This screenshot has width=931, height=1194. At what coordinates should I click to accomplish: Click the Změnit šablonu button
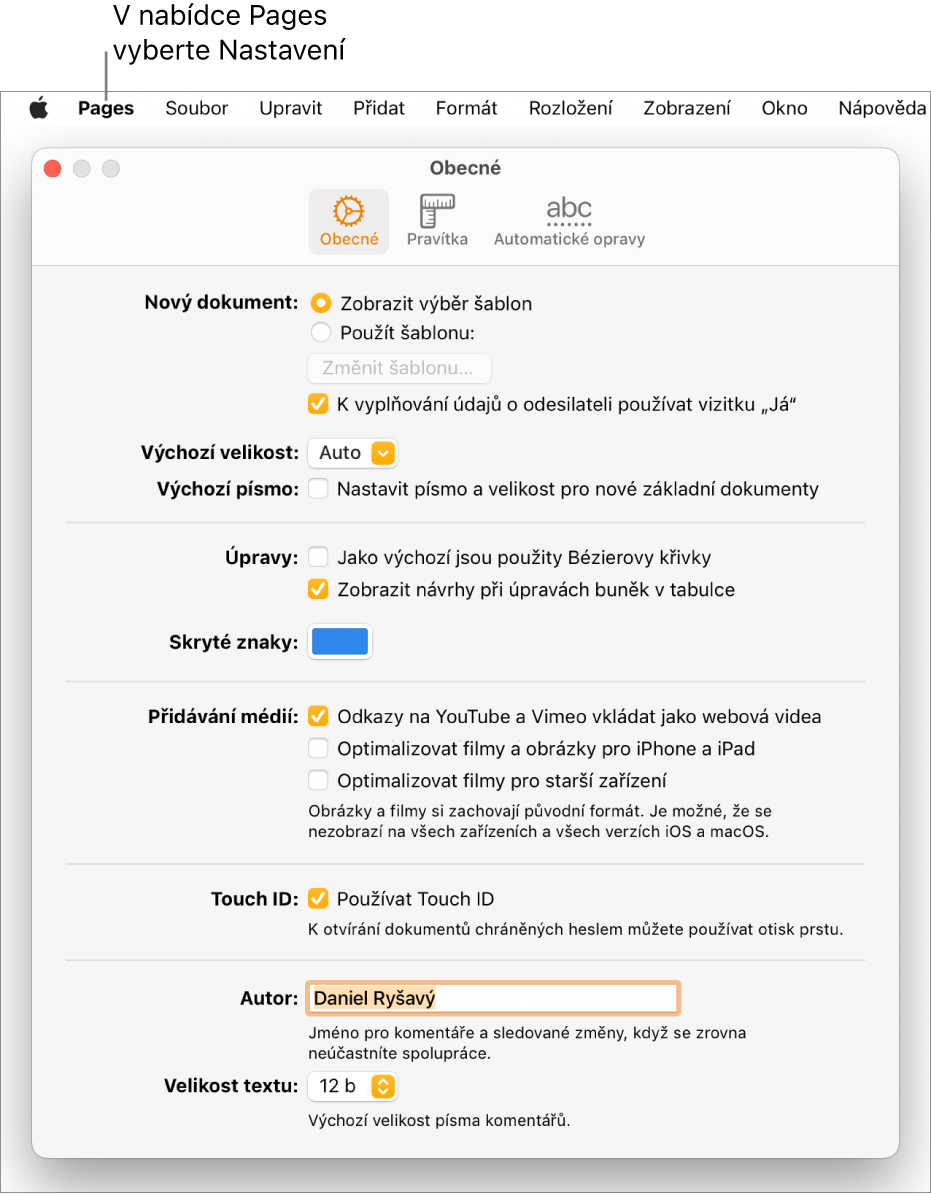(x=400, y=369)
